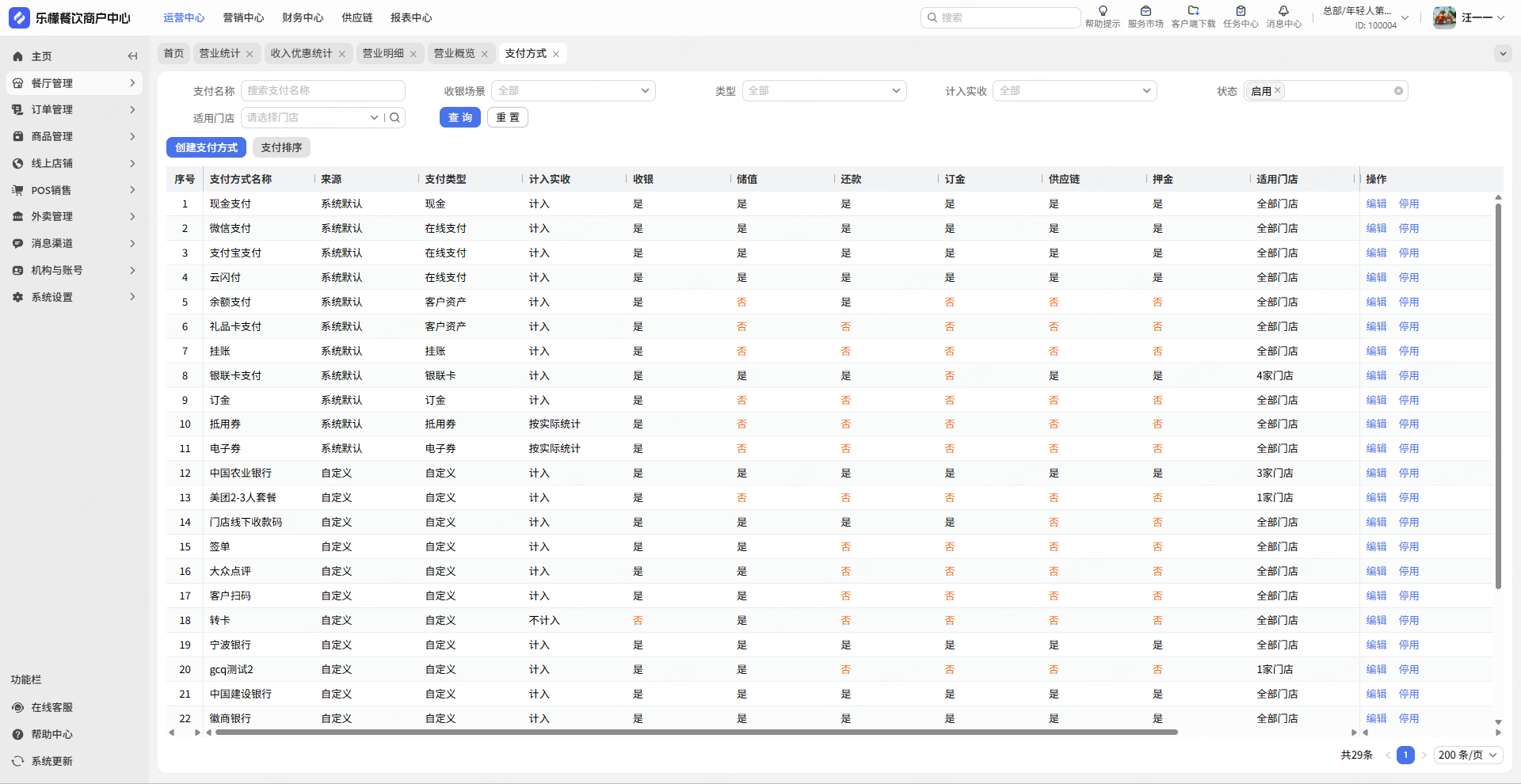Viewport: 1521px width, 784px height.
Task: Switch to the 收入优惠统计 tab
Action: (x=301, y=54)
